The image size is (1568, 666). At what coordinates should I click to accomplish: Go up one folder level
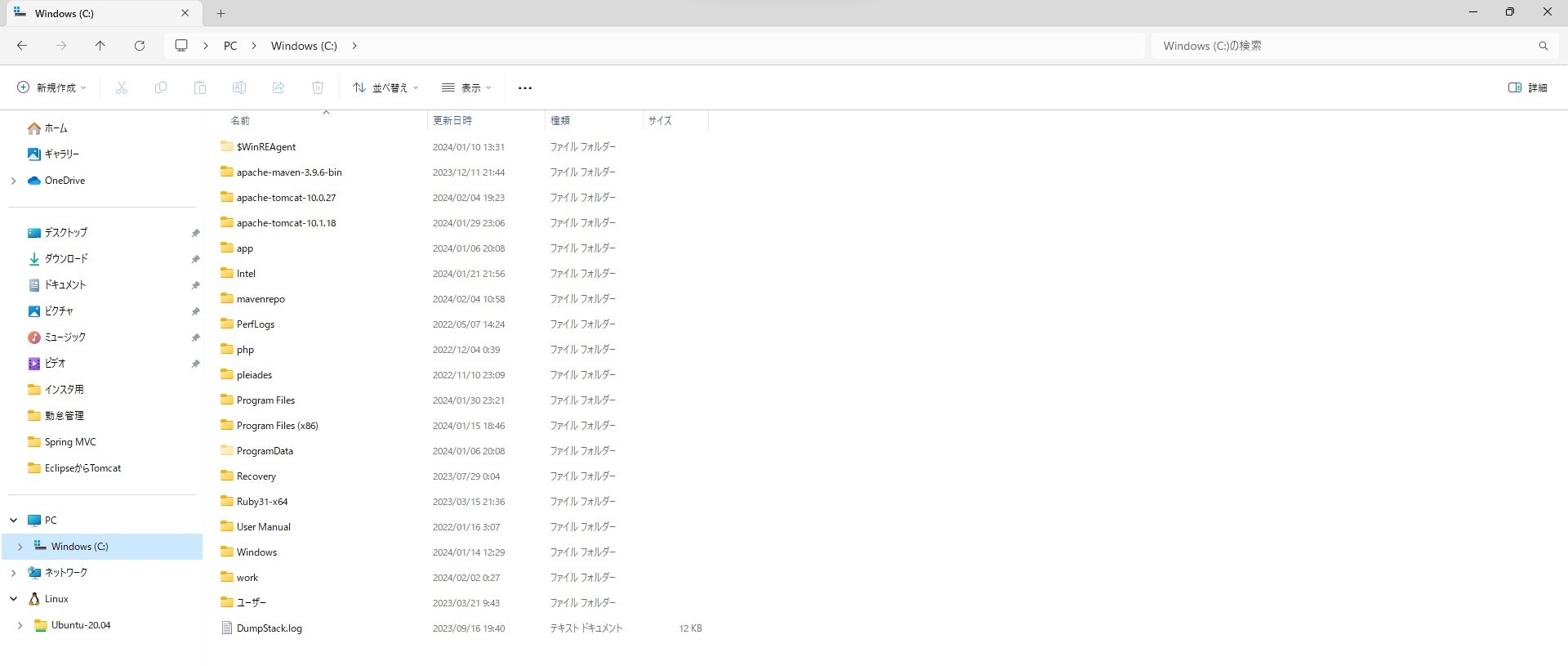[x=100, y=46]
